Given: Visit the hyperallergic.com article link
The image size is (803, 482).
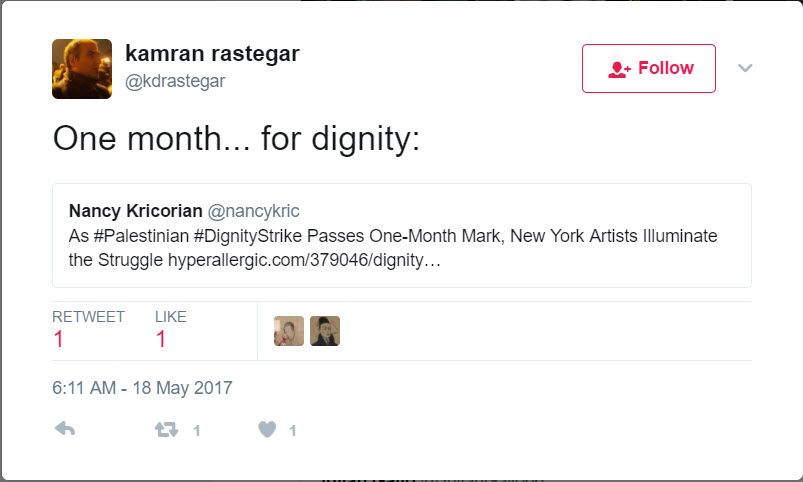Looking at the screenshot, I should [x=304, y=261].
